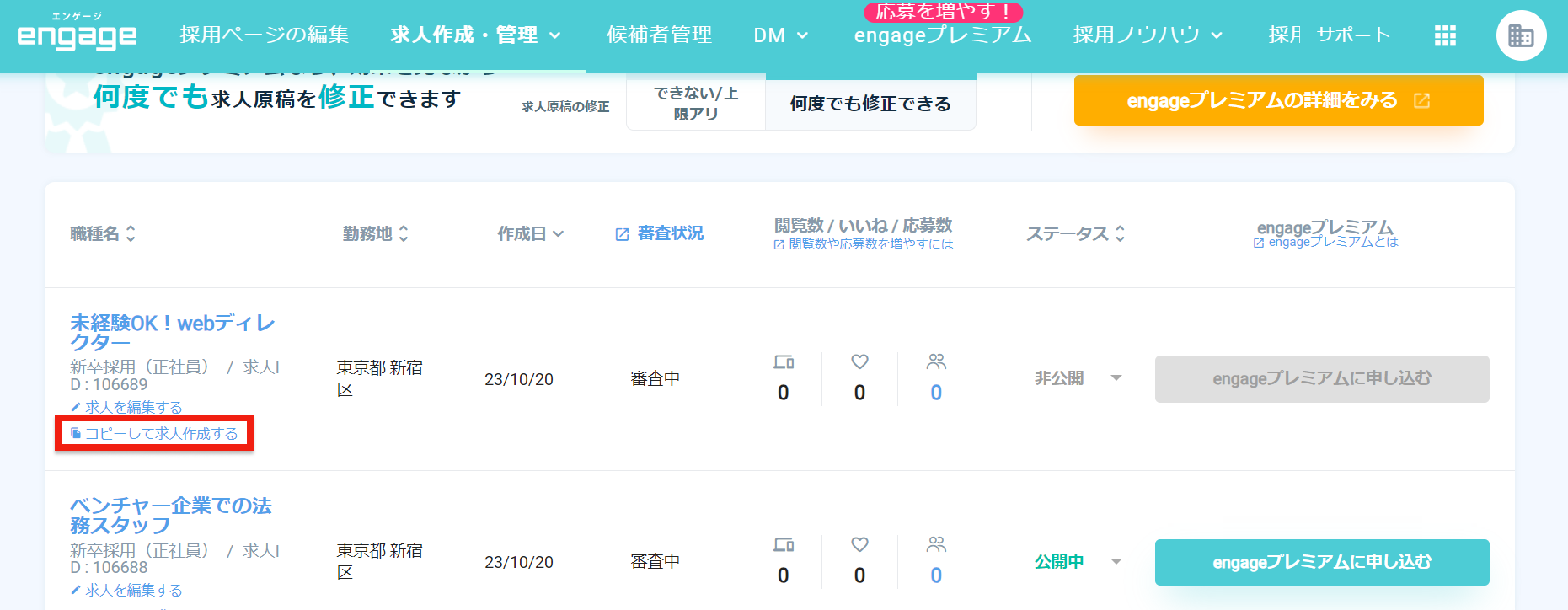Open the 非公開 status dropdown
The height and width of the screenshot is (610, 1568).
(1078, 378)
